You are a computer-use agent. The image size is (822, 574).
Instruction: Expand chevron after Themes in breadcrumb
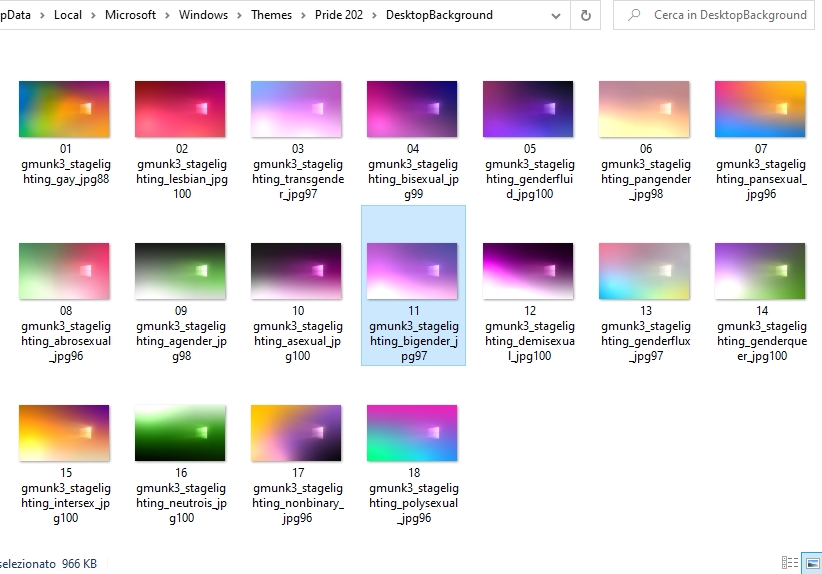(x=303, y=16)
